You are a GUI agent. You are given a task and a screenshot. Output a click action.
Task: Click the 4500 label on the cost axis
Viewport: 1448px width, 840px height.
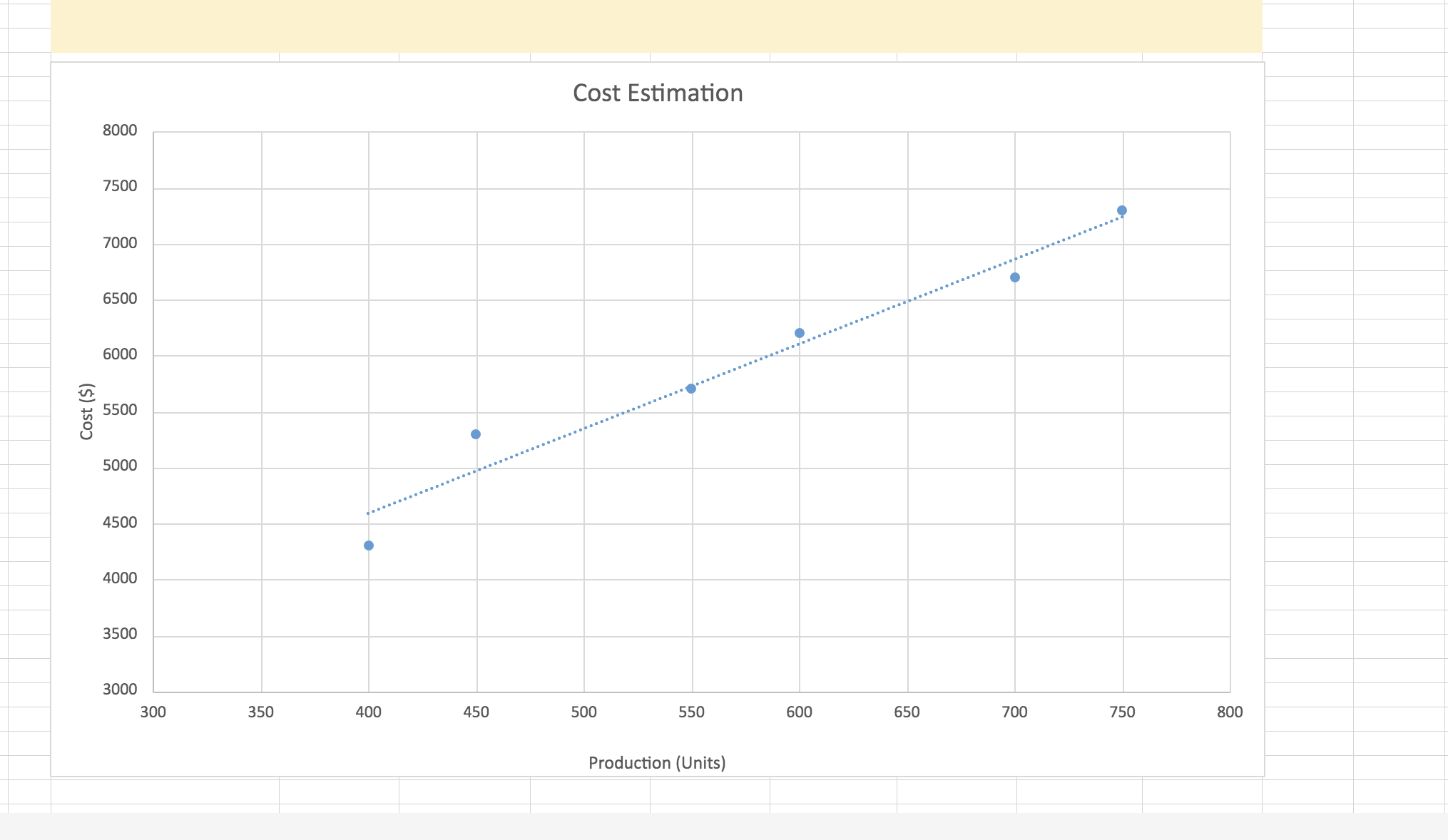120,523
